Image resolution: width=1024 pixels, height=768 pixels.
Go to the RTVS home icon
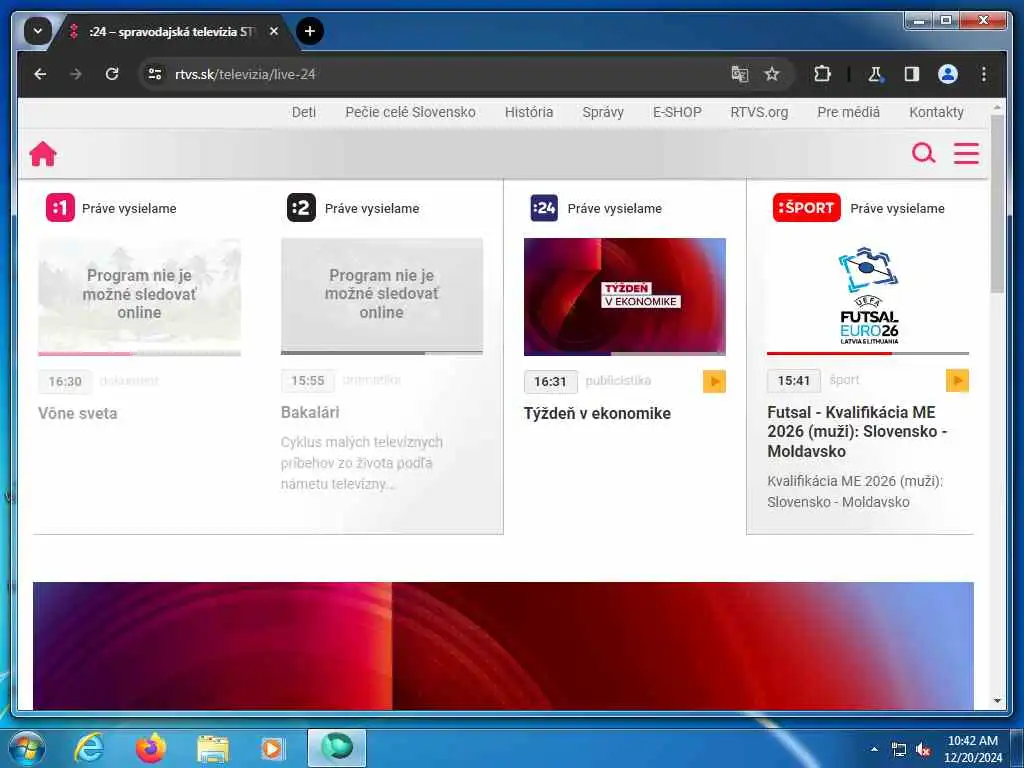click(43, 154)
